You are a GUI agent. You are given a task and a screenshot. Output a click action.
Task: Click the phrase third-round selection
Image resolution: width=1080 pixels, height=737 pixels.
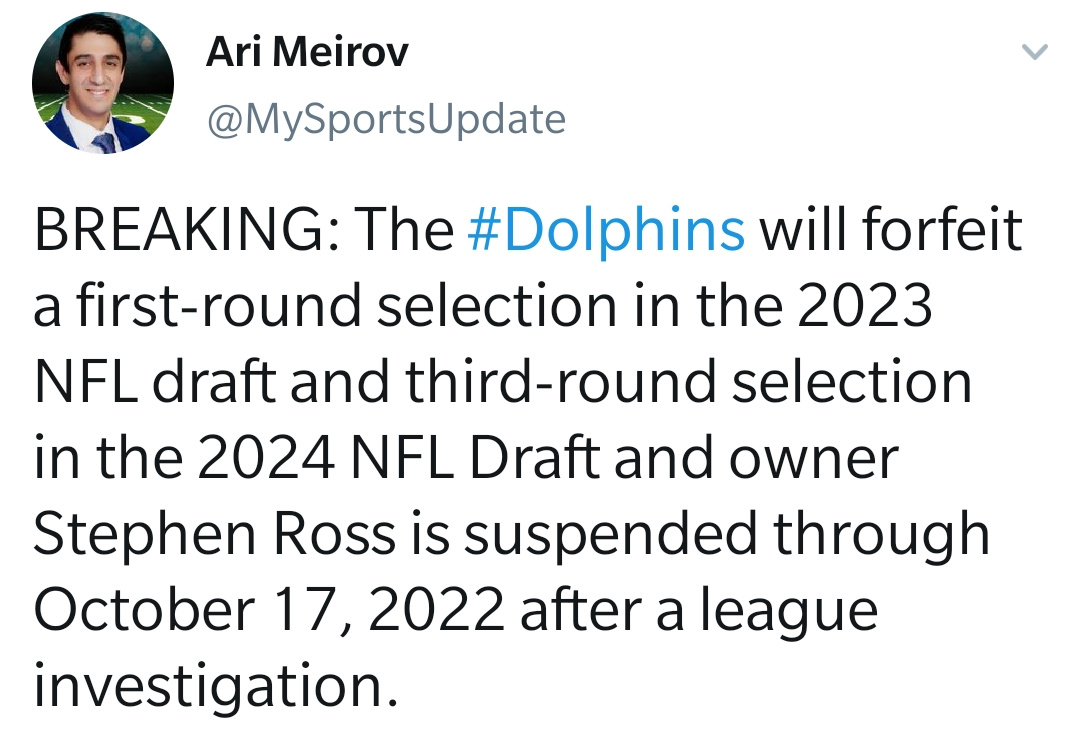[x=689, y=382]
